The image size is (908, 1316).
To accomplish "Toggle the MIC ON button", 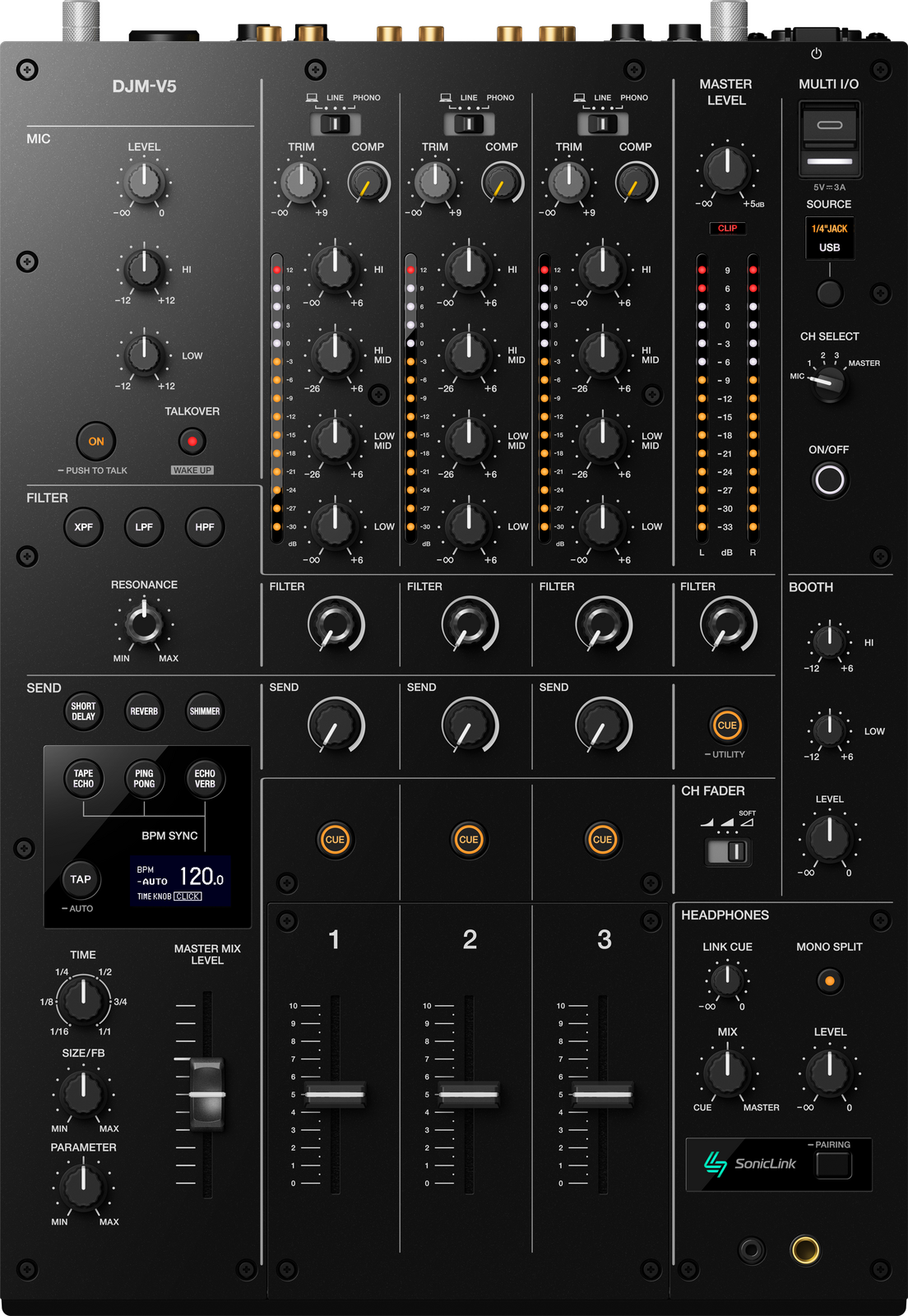I will coord(96,442).
